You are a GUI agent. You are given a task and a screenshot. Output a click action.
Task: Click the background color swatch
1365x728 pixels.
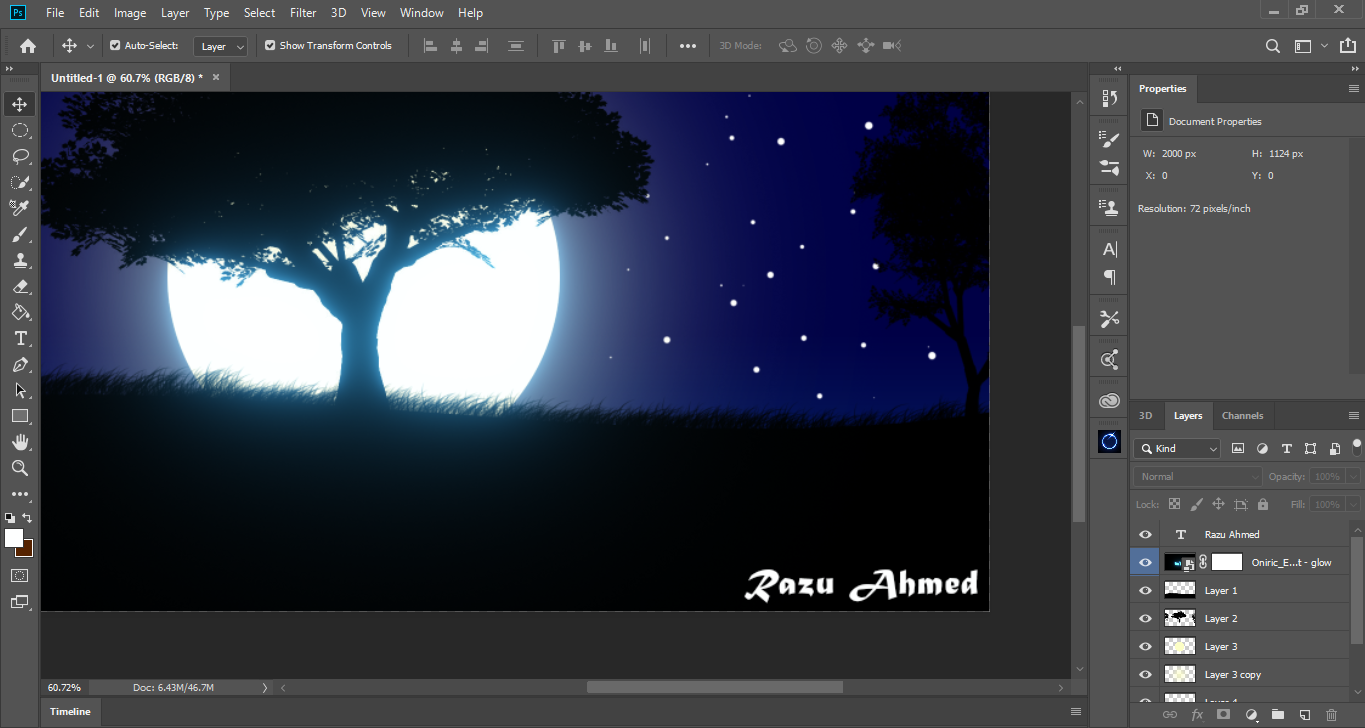[25, 549]
